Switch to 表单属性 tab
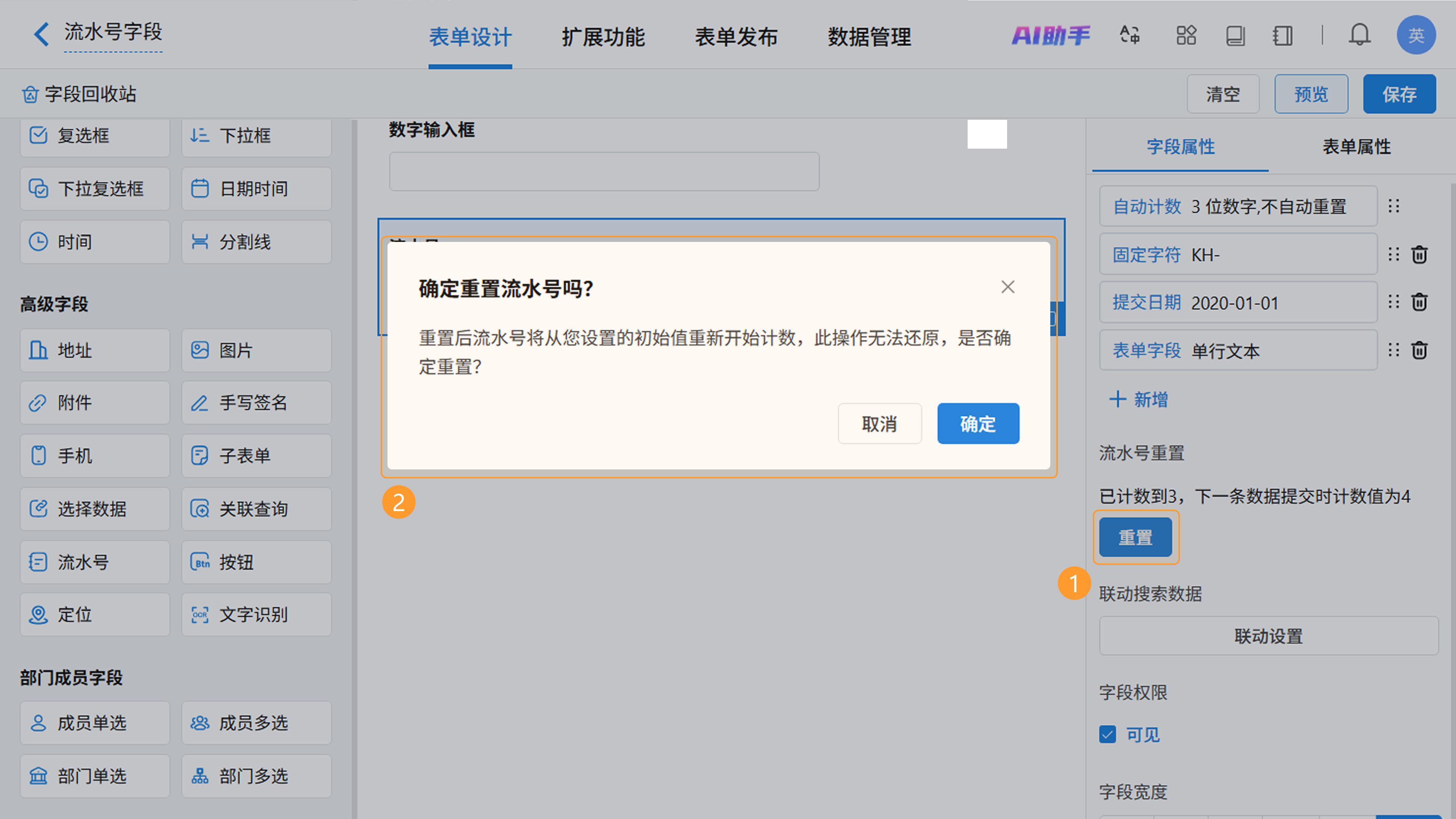The width and height of the screenshot is (1456, 819). 1356,147
